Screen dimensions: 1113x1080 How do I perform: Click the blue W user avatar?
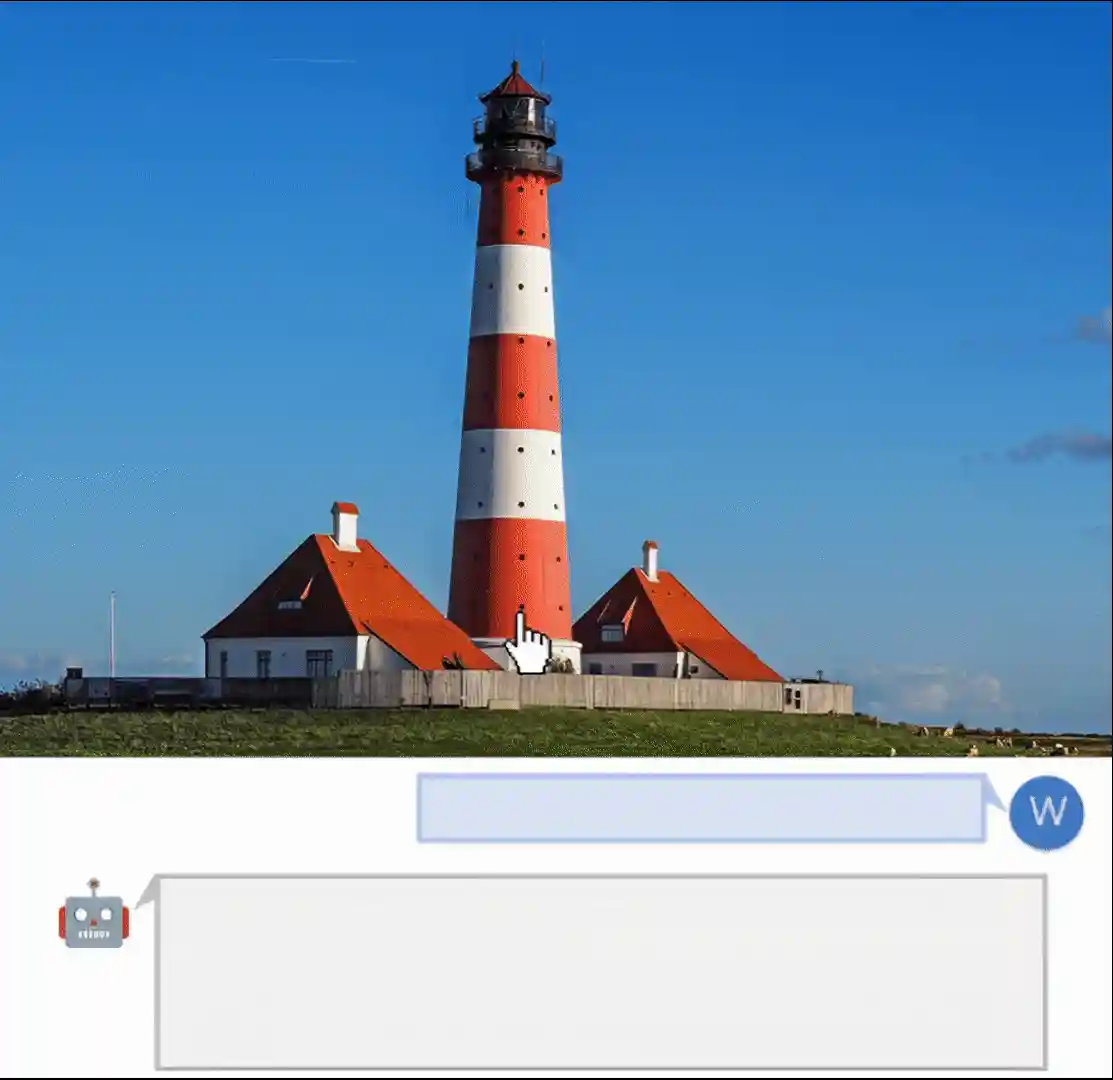coord(1046,812)
